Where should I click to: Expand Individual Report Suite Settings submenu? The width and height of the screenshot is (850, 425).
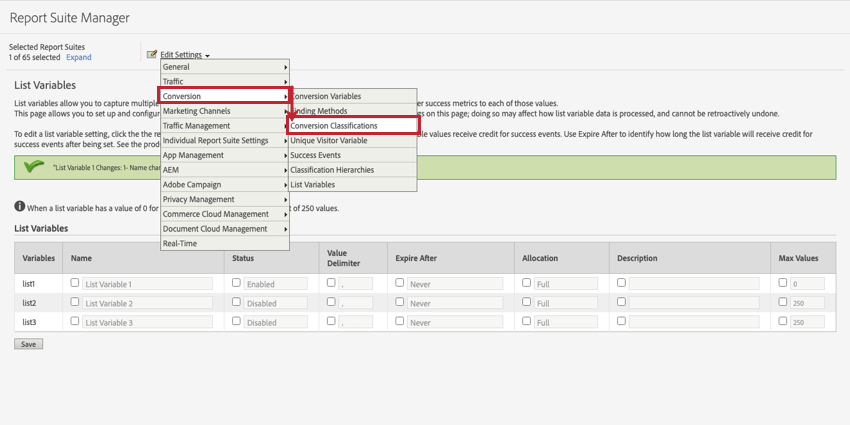pyautogui.click(x=224, y=140)
